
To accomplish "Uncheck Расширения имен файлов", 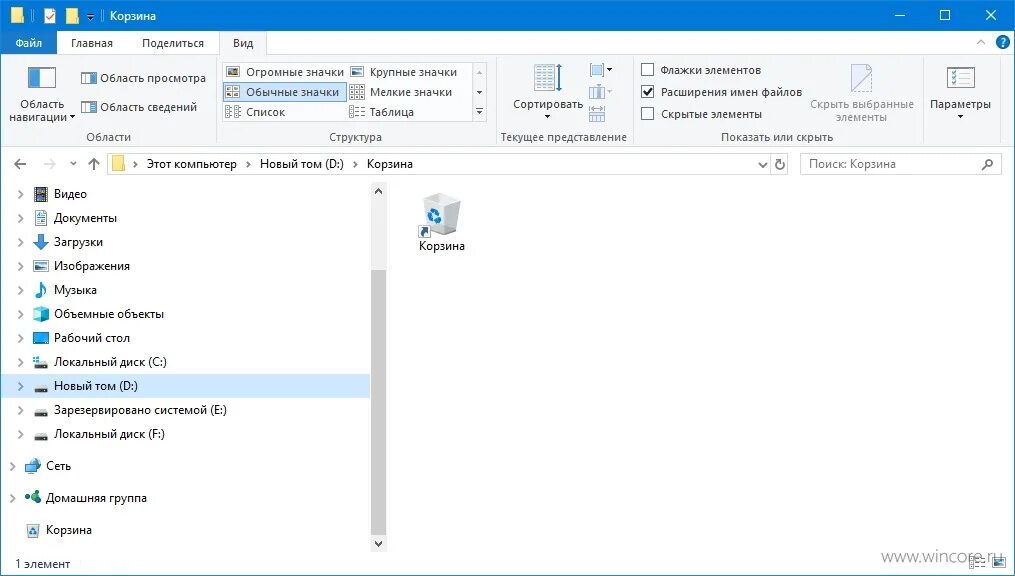I will (646, 91).
